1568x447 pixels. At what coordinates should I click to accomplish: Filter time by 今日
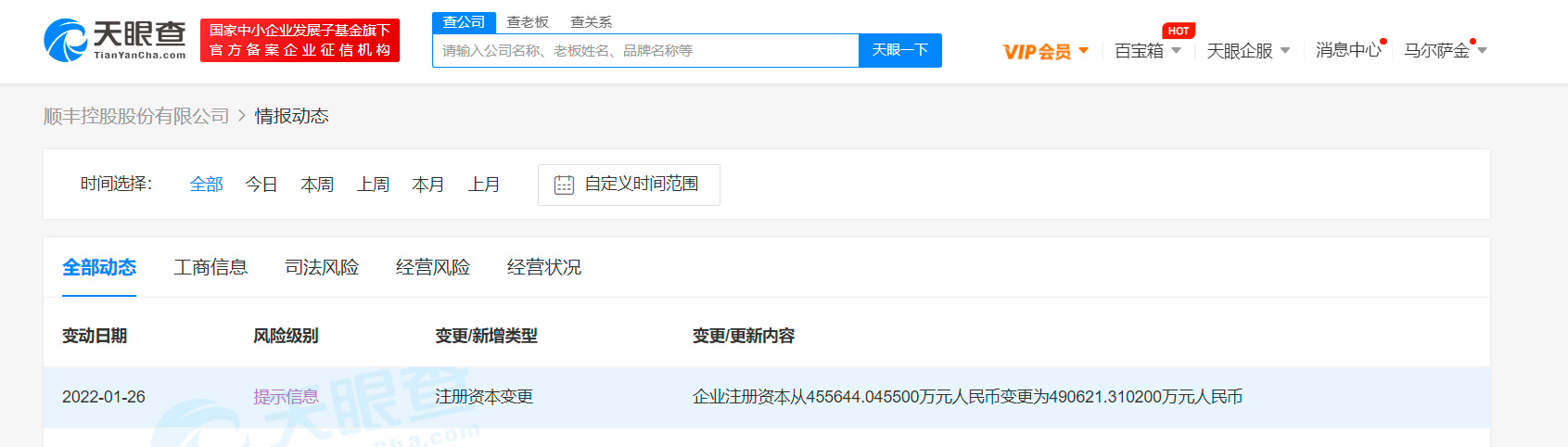[x=261, y=185]
